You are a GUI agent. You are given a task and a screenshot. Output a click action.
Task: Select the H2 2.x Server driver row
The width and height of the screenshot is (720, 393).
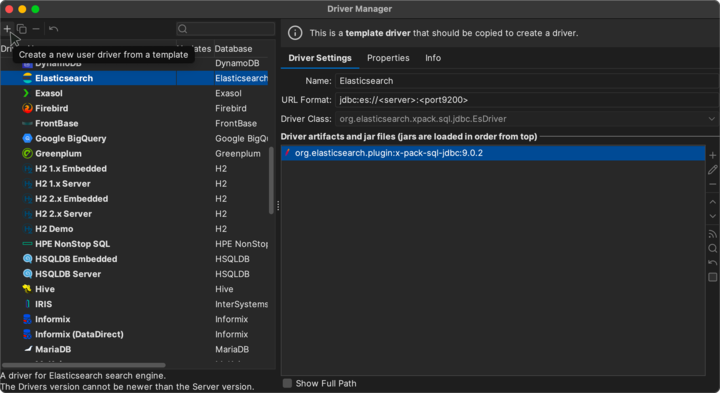(x=134, y=213)
